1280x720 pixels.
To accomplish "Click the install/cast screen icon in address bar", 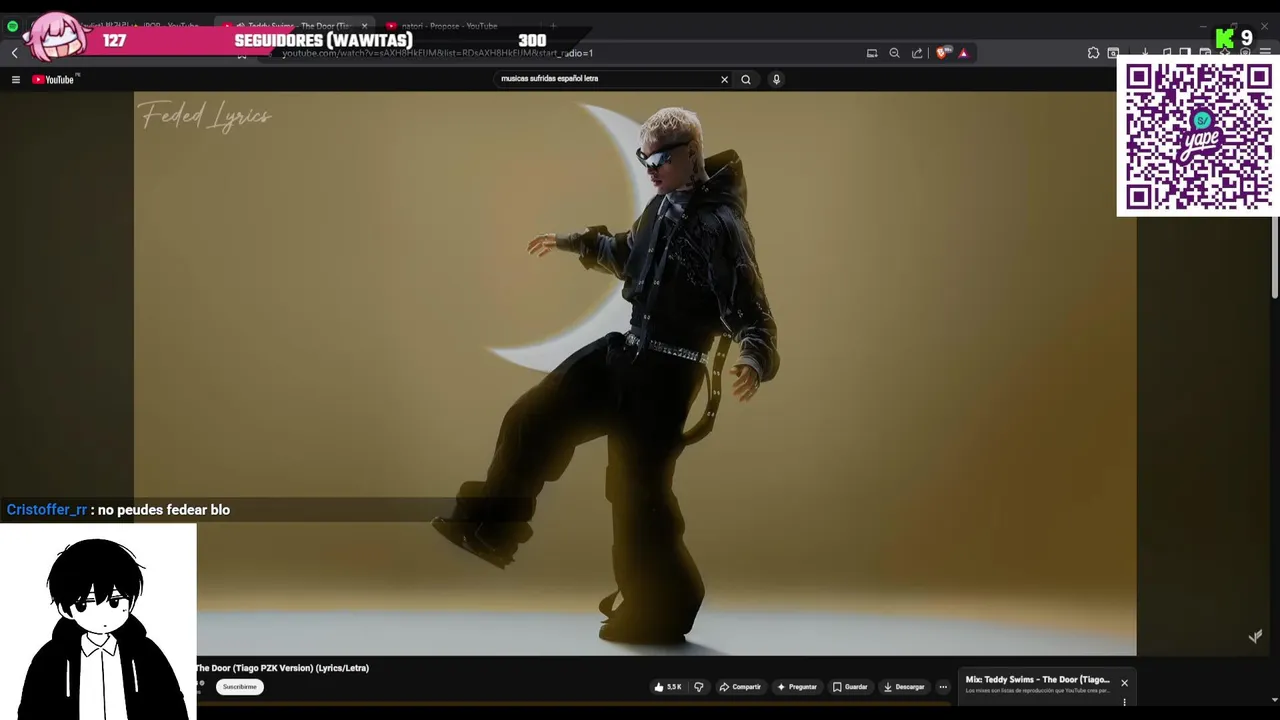I will (872, 53).
